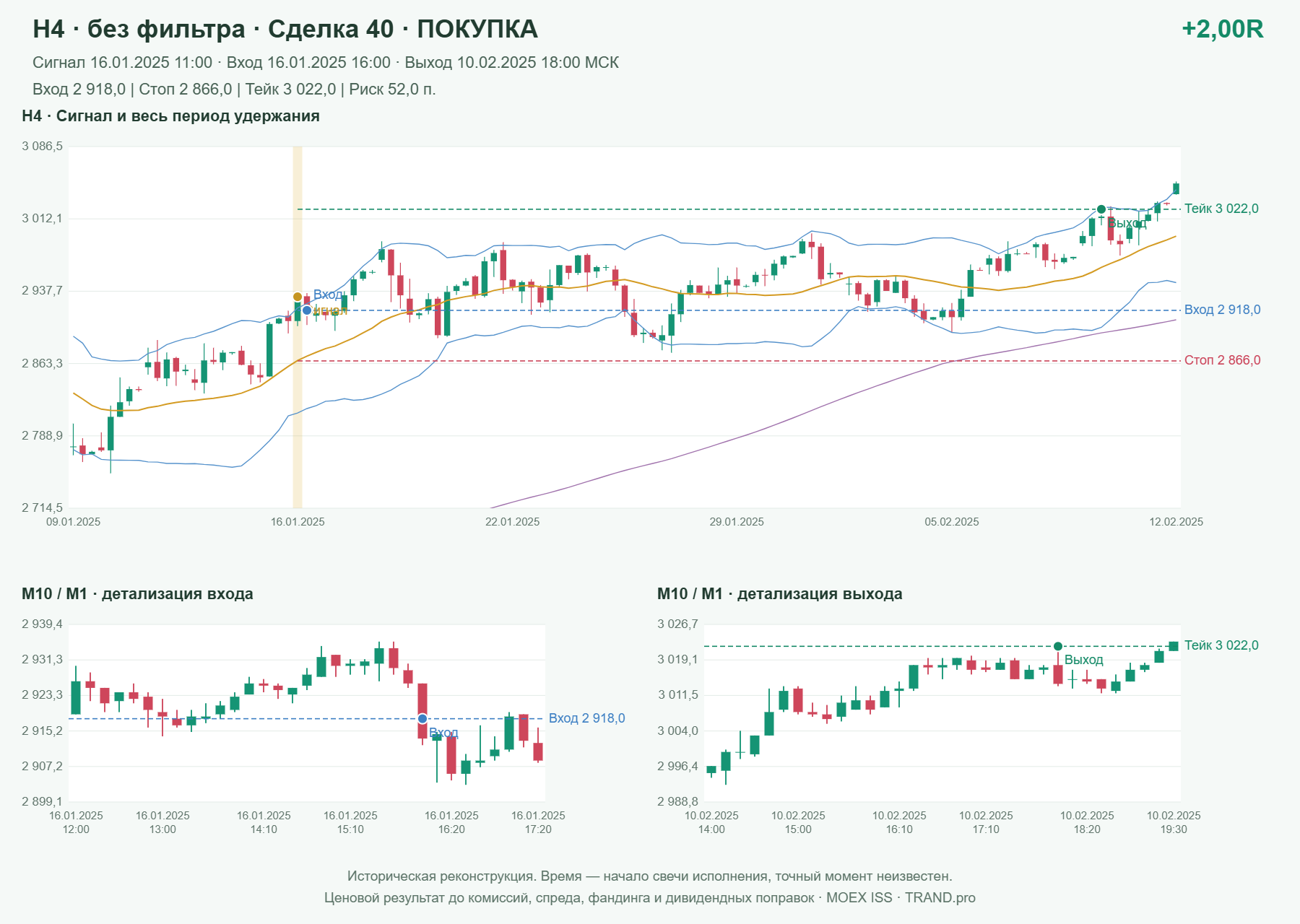
Task: Click the 05.02.2025 date axis label
Action: (x=952, y=522)
